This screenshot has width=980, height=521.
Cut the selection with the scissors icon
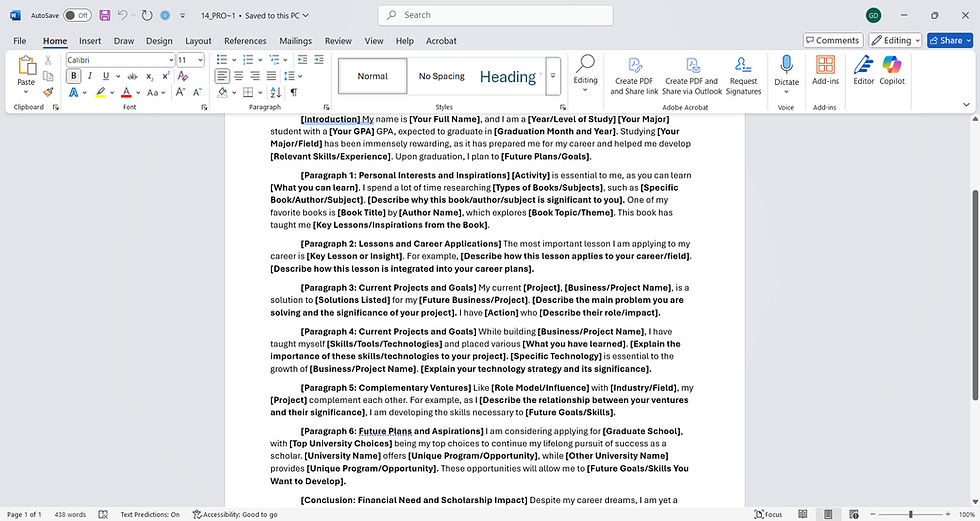tap(48, 61)
